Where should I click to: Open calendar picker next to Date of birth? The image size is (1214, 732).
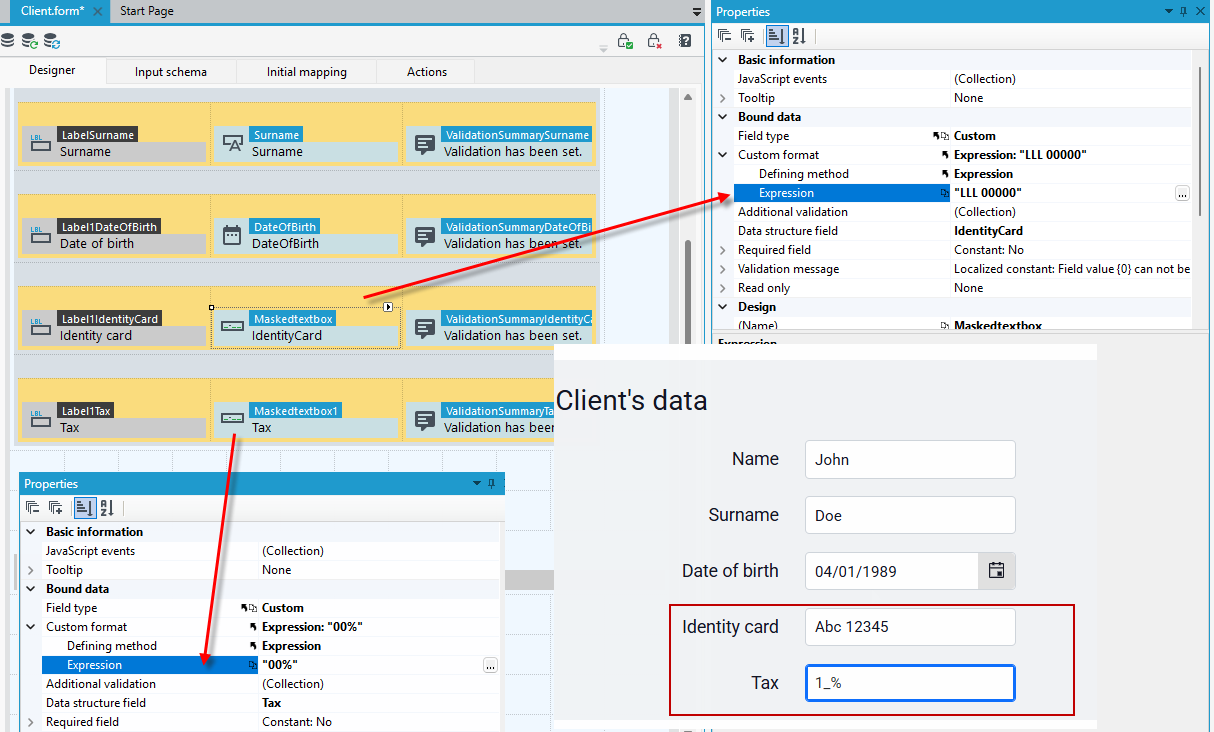[x=996, y=571]
